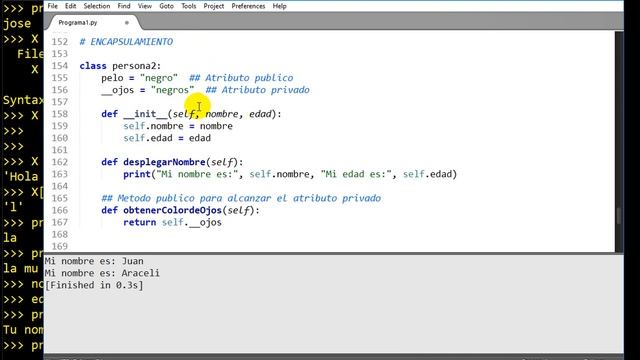Click the unsaved dot on the Programa1.py tab

pyautogui.click(x=127, y=23)
